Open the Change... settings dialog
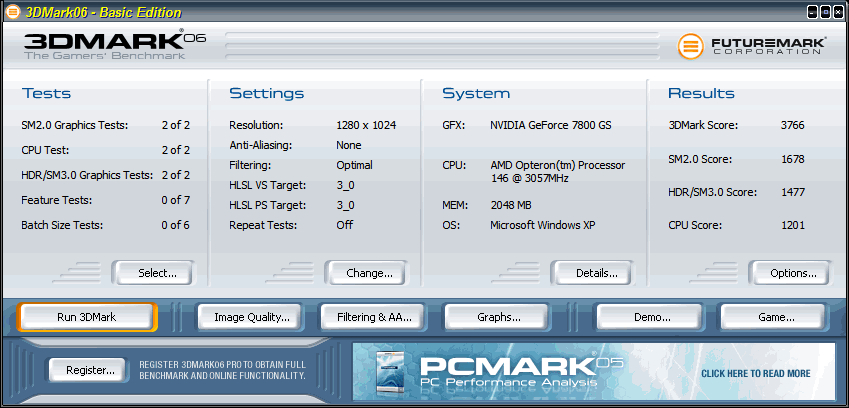 click(369, 273)
